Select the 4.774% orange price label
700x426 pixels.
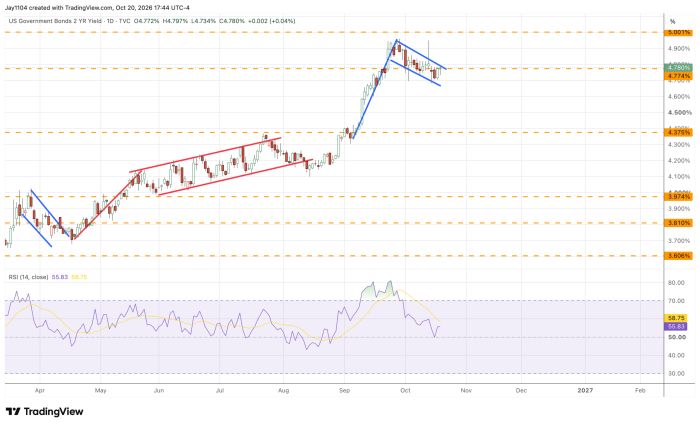[x=678, y=76]
